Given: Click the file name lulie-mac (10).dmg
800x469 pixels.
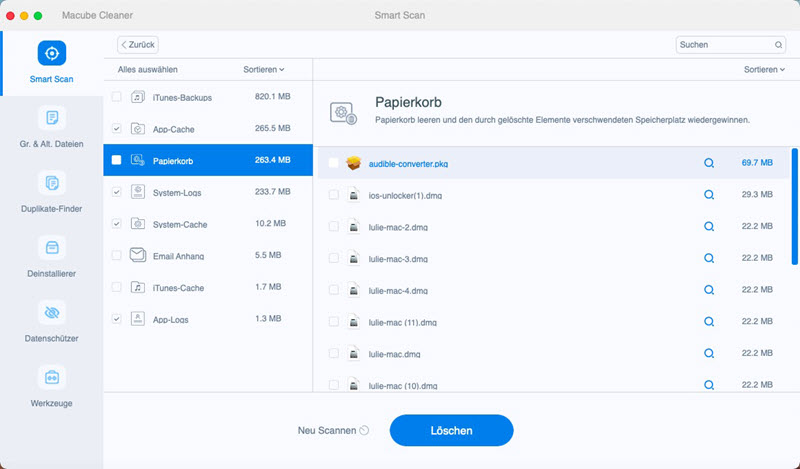Looking at the screenshot, I should (x=403, y=385).
